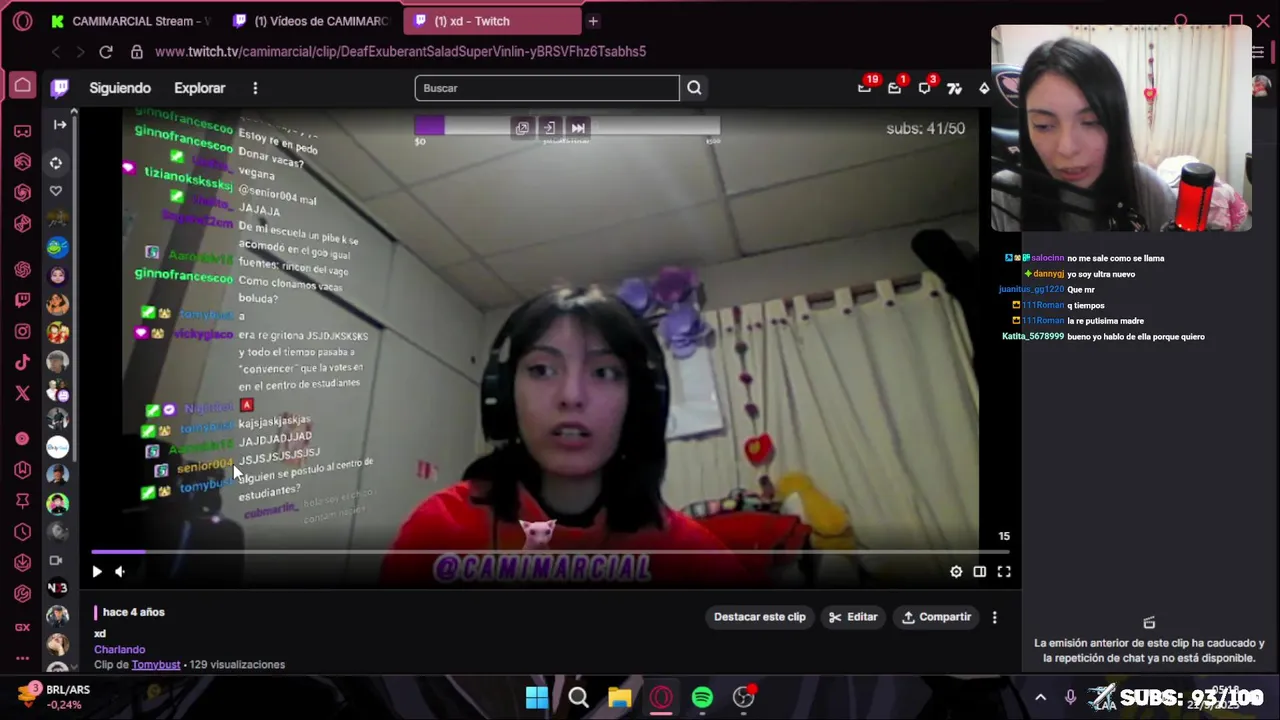Open the Opera browser main menu
This screenshot has width=1280, height=720.
click(x=22, y=21)
